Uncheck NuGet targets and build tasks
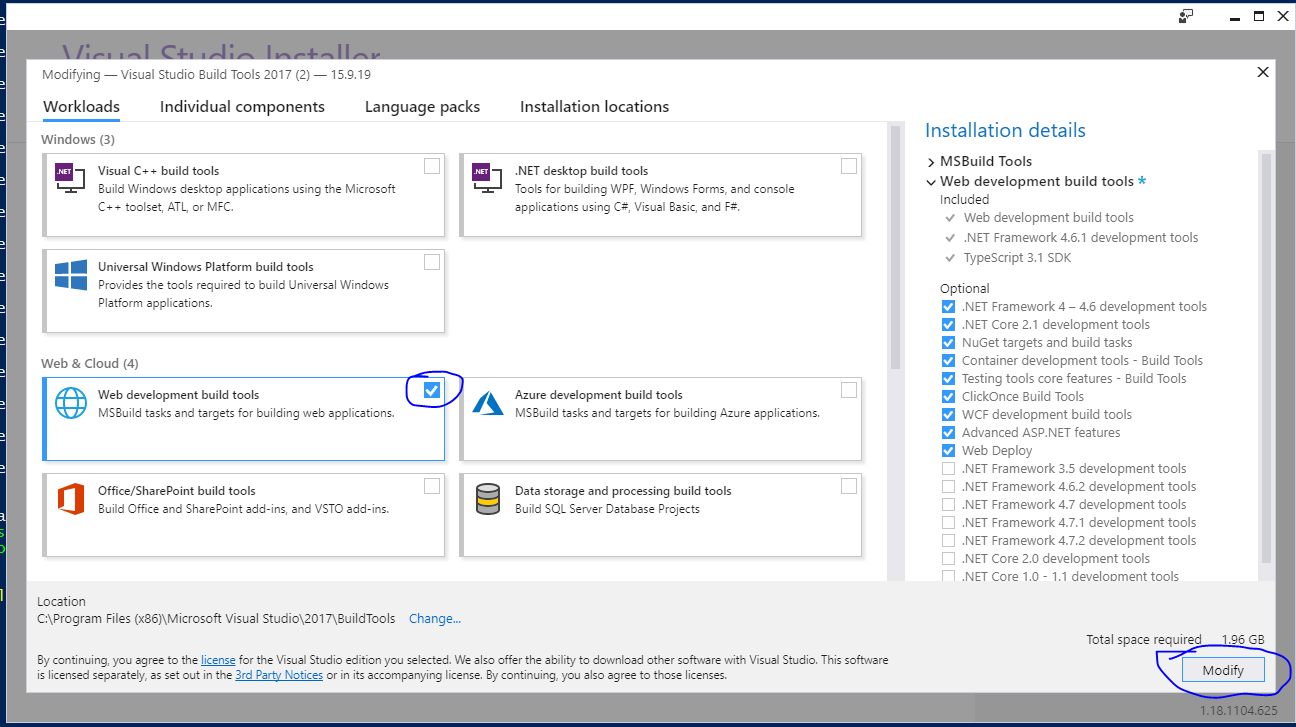 [x=948, y=343]
